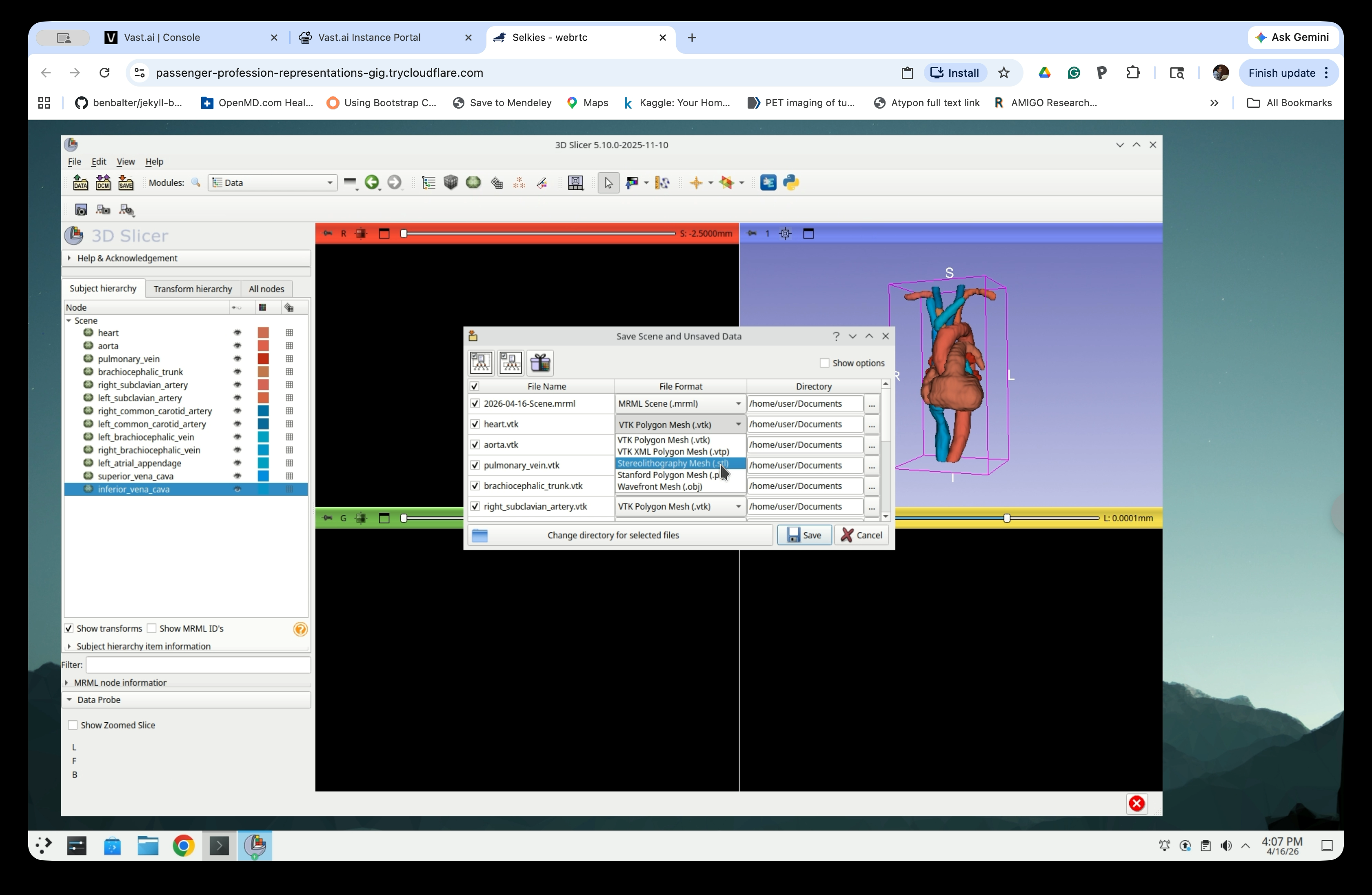Collapse the Scene tree node
This screenshot has width=1372, height=895.
click(69, 321)
